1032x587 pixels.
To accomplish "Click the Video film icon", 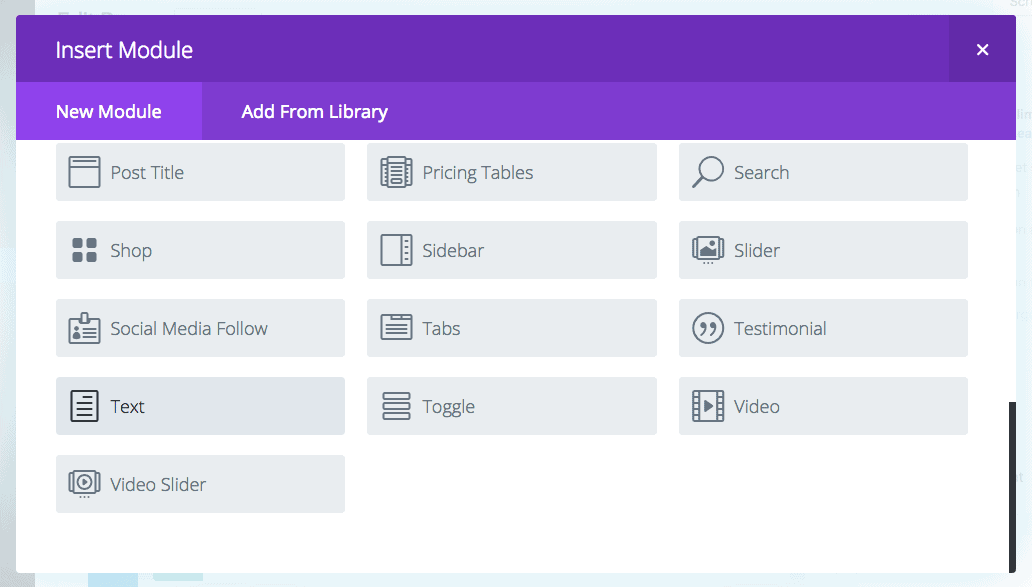I will tap(708, 406).
